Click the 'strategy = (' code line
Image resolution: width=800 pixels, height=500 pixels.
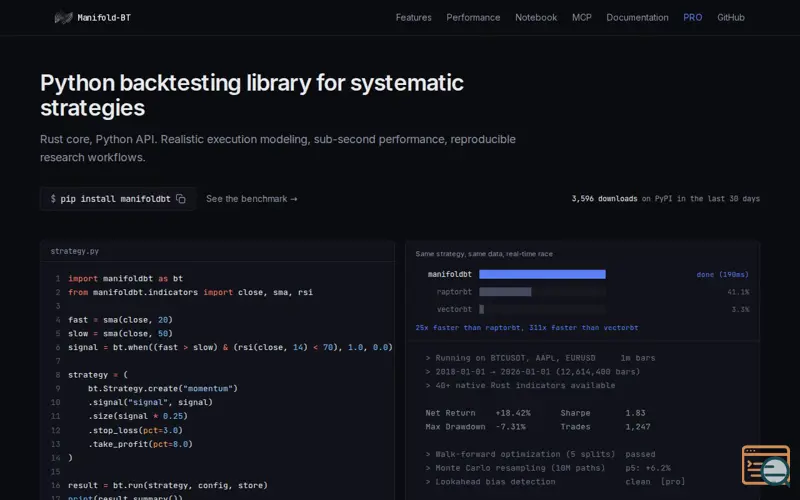98,375
